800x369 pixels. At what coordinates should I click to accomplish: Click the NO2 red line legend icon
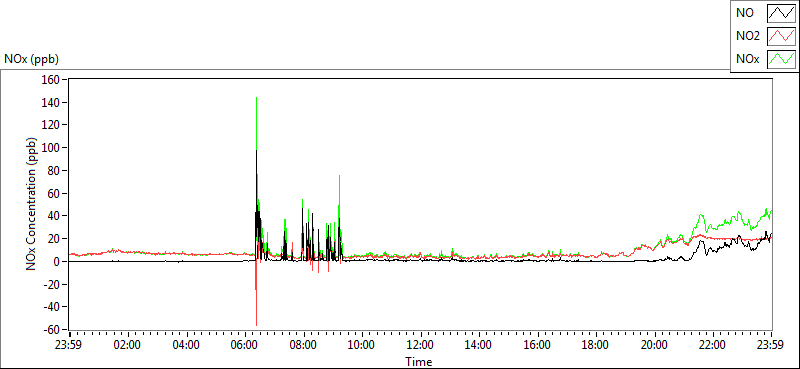click(x=782, y=36)
